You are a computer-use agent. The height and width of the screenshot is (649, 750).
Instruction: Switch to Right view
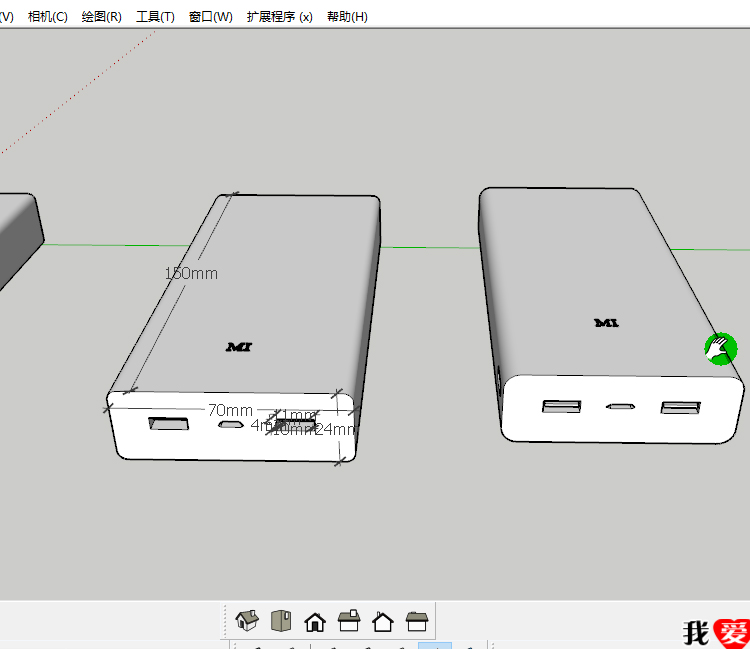coord(349,621)
